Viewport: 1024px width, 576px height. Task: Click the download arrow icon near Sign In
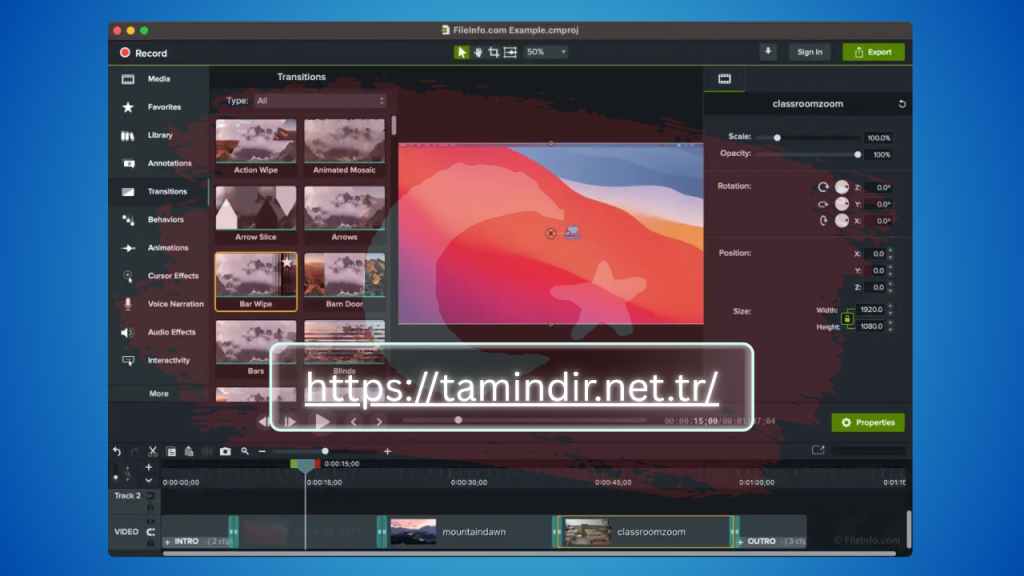pyautogui.click(x=768, y=52)
